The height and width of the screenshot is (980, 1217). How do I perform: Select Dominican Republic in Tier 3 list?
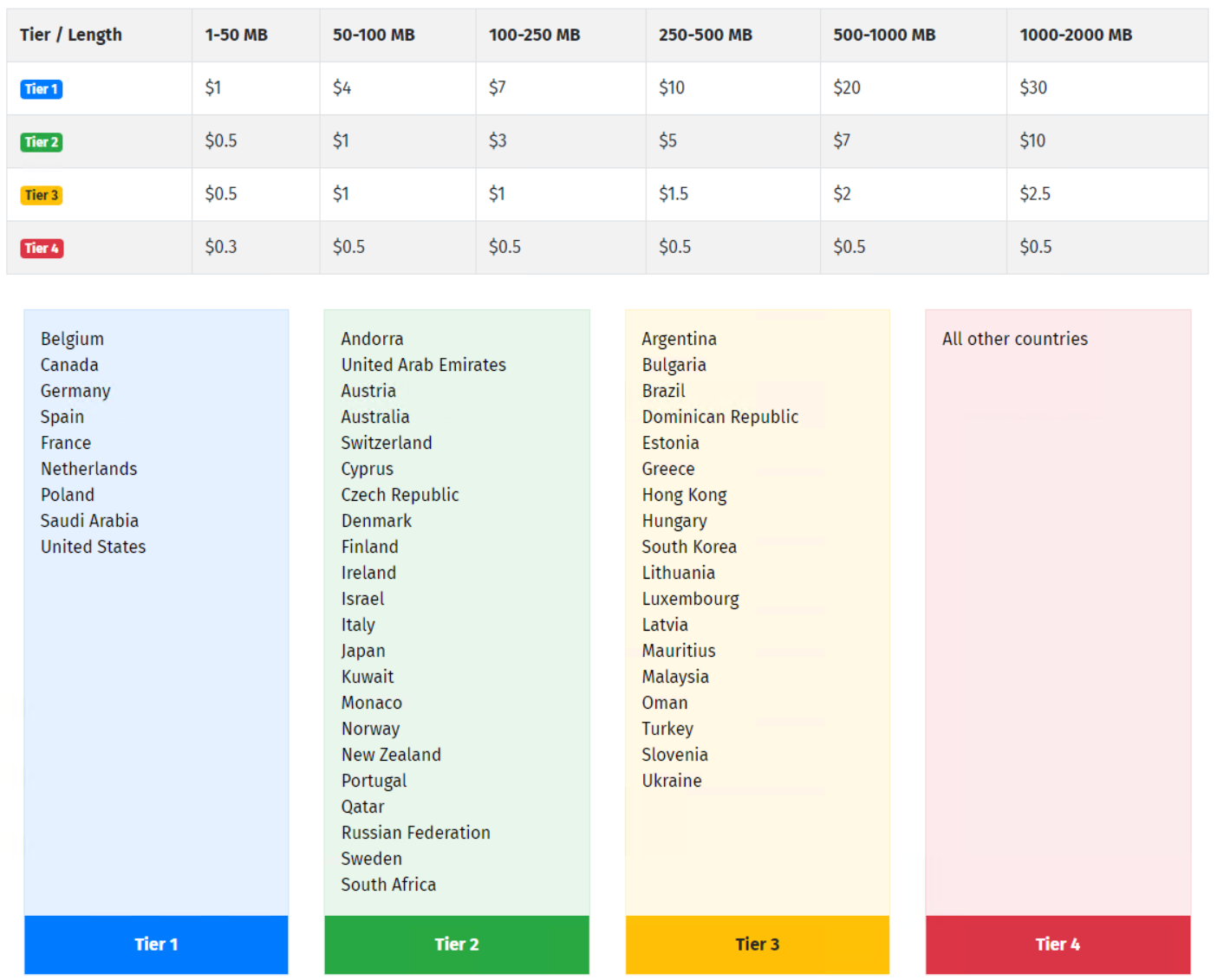point(720,417)
